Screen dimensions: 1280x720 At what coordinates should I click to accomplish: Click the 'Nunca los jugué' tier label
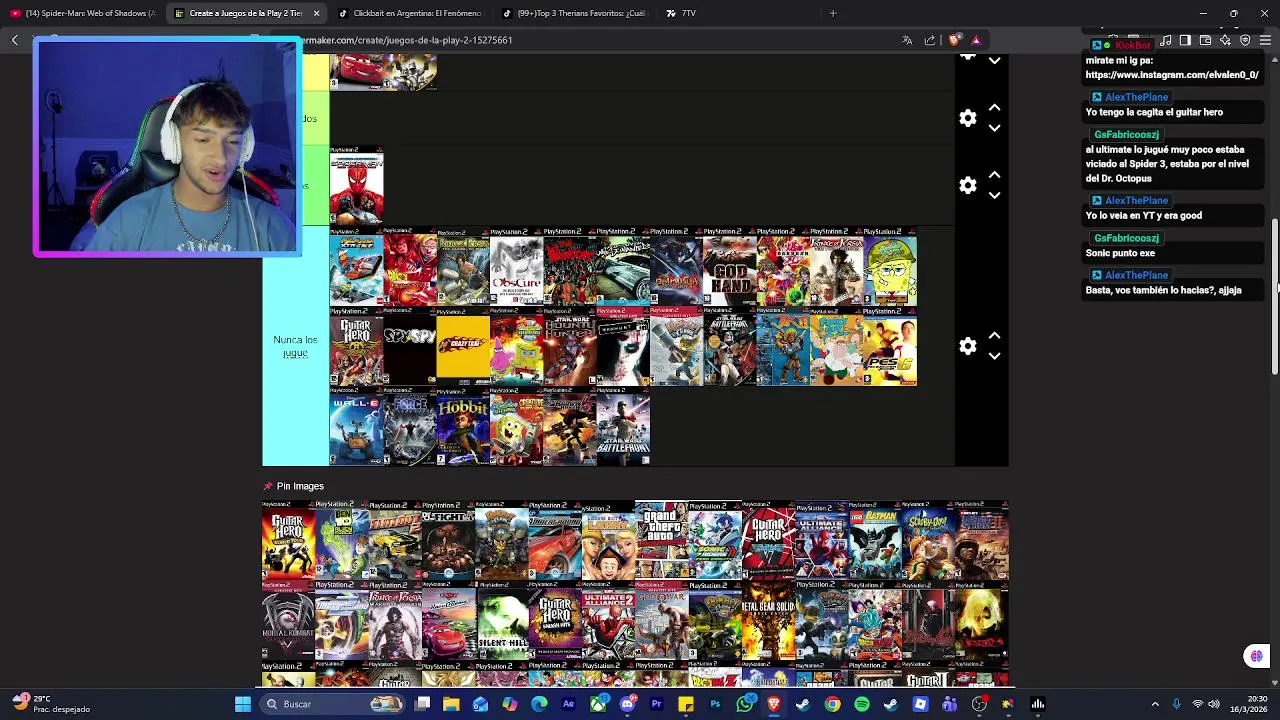[x=295, y=346]
